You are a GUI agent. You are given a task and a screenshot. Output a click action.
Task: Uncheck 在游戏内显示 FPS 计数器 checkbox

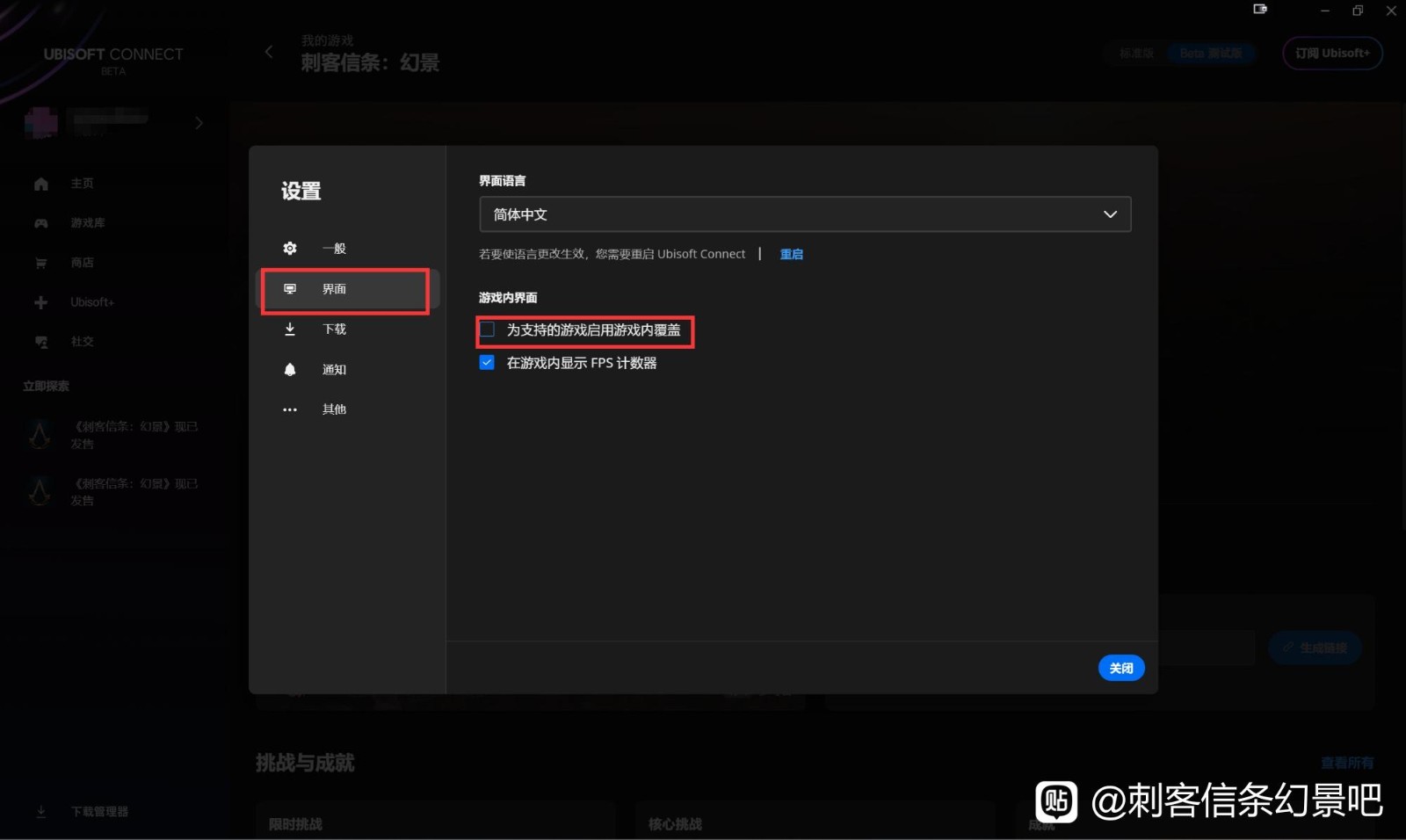pos(487,362)
